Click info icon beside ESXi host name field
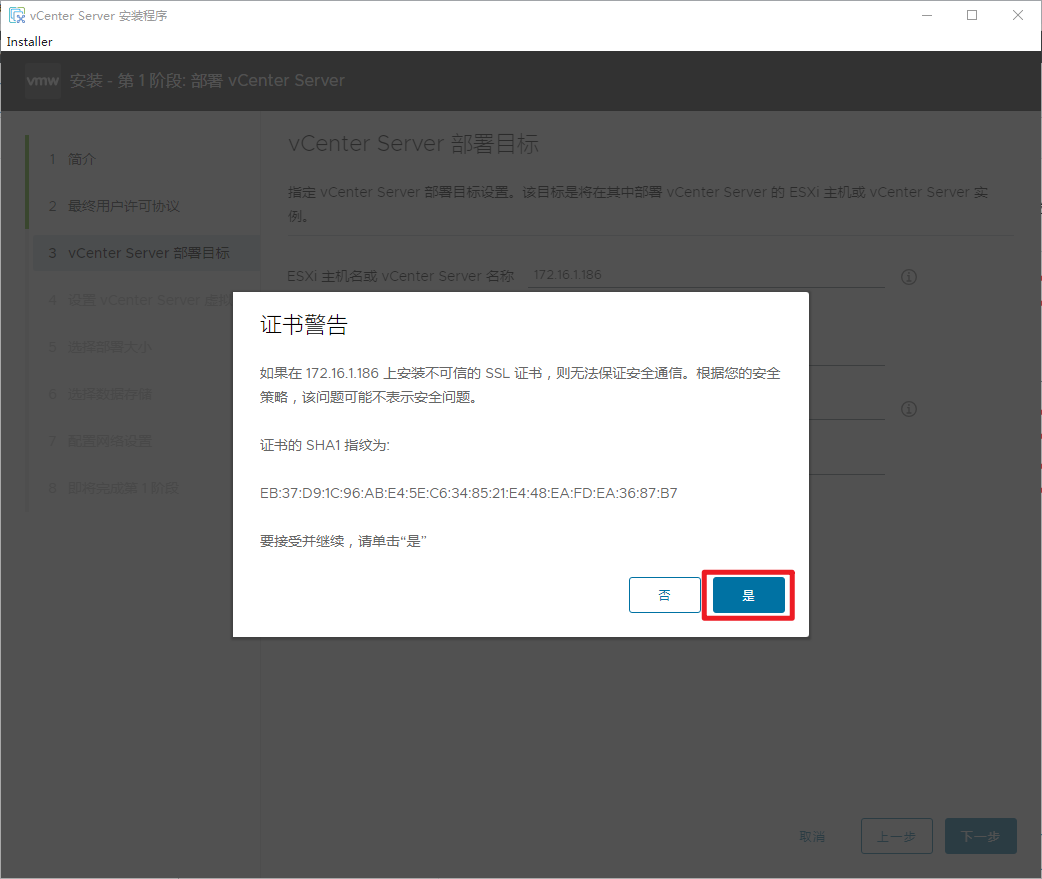The image size is (1042, 879). (x=908, y=277)
